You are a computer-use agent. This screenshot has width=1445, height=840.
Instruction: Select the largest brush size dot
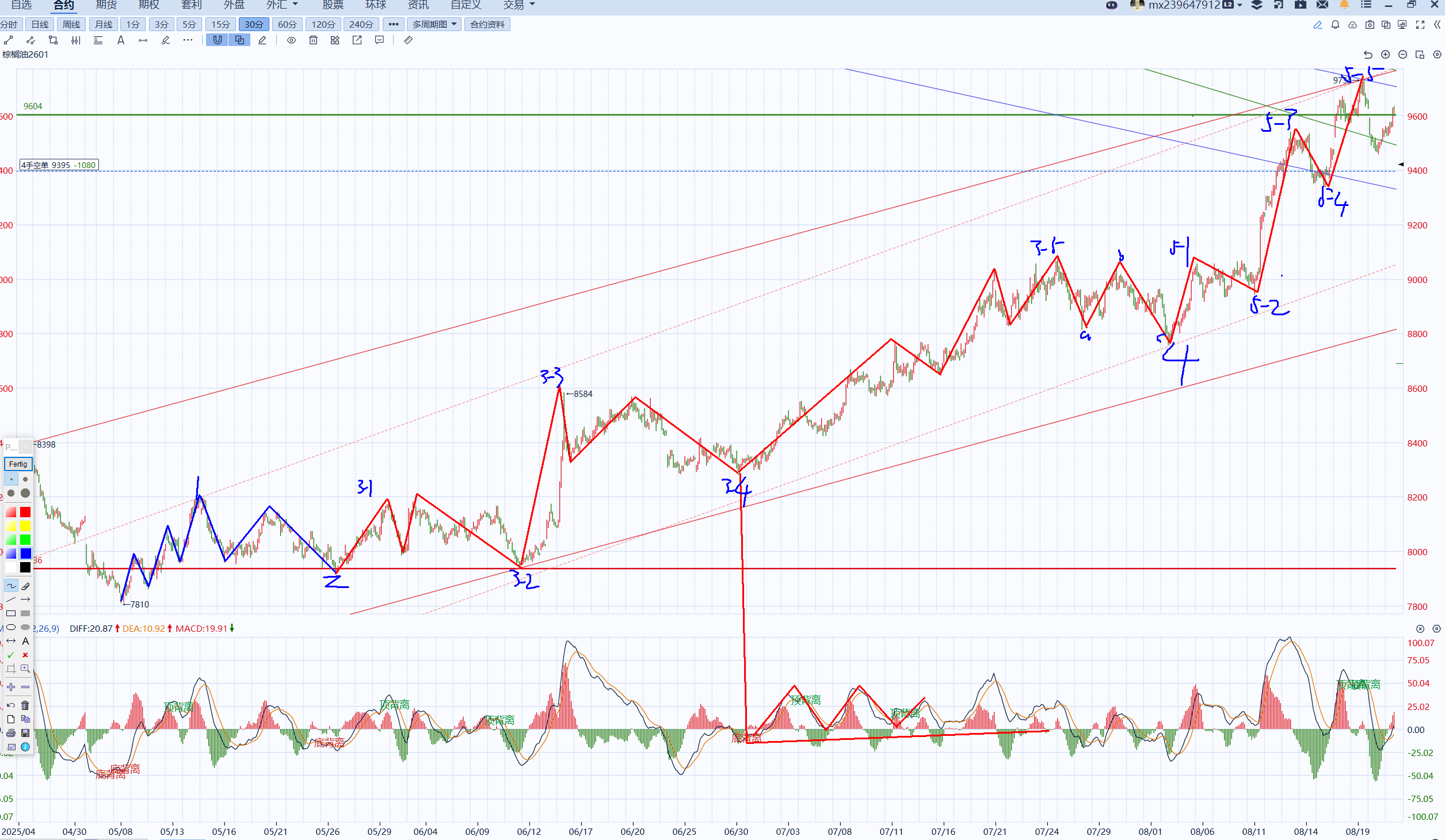click(25, 493)
